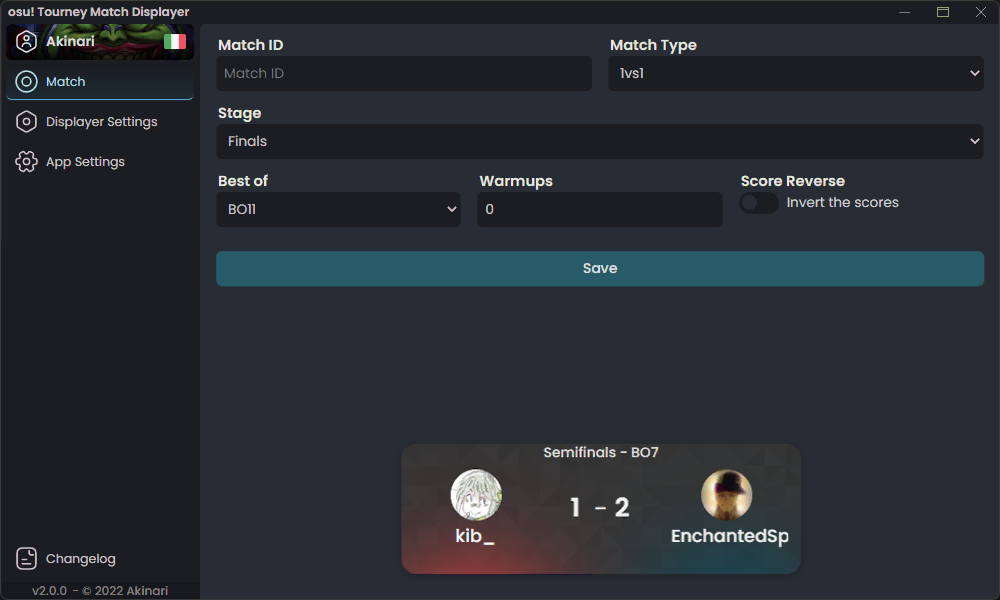The image size is (1000, 600).
Task: Click the App Settings gear icon
Action: [27, 162]
